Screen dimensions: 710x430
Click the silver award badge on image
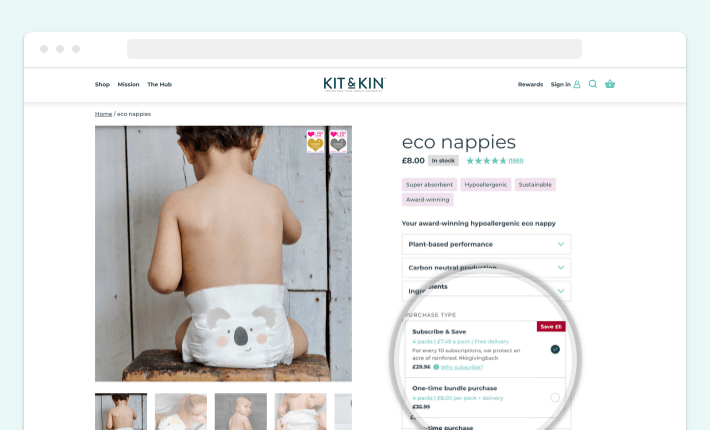click(338, 141)
